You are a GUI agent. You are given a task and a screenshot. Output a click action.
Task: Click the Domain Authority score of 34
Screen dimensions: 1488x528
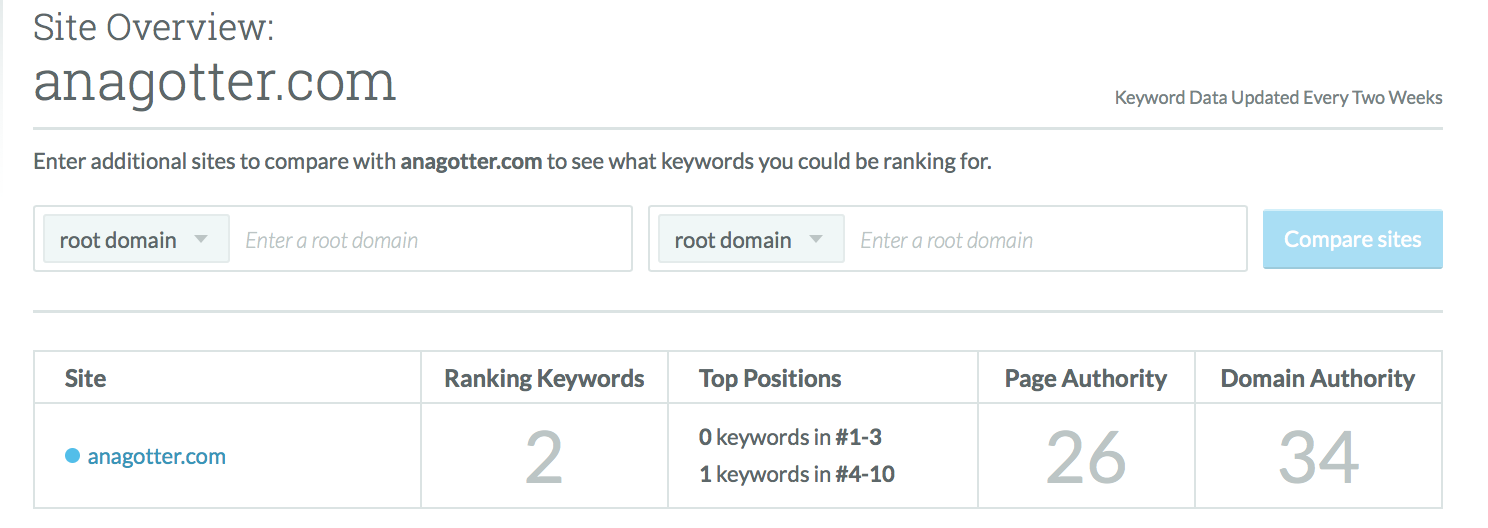tap(1318, 457)
